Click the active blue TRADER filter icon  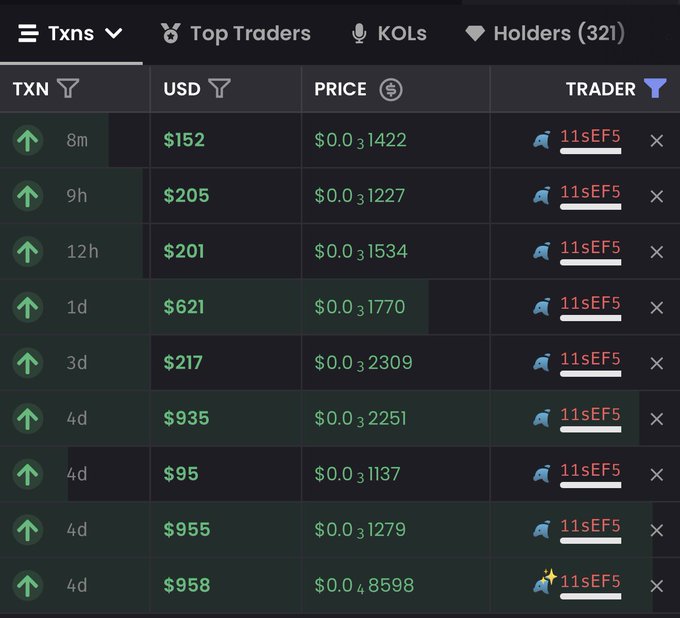[655, 88]
